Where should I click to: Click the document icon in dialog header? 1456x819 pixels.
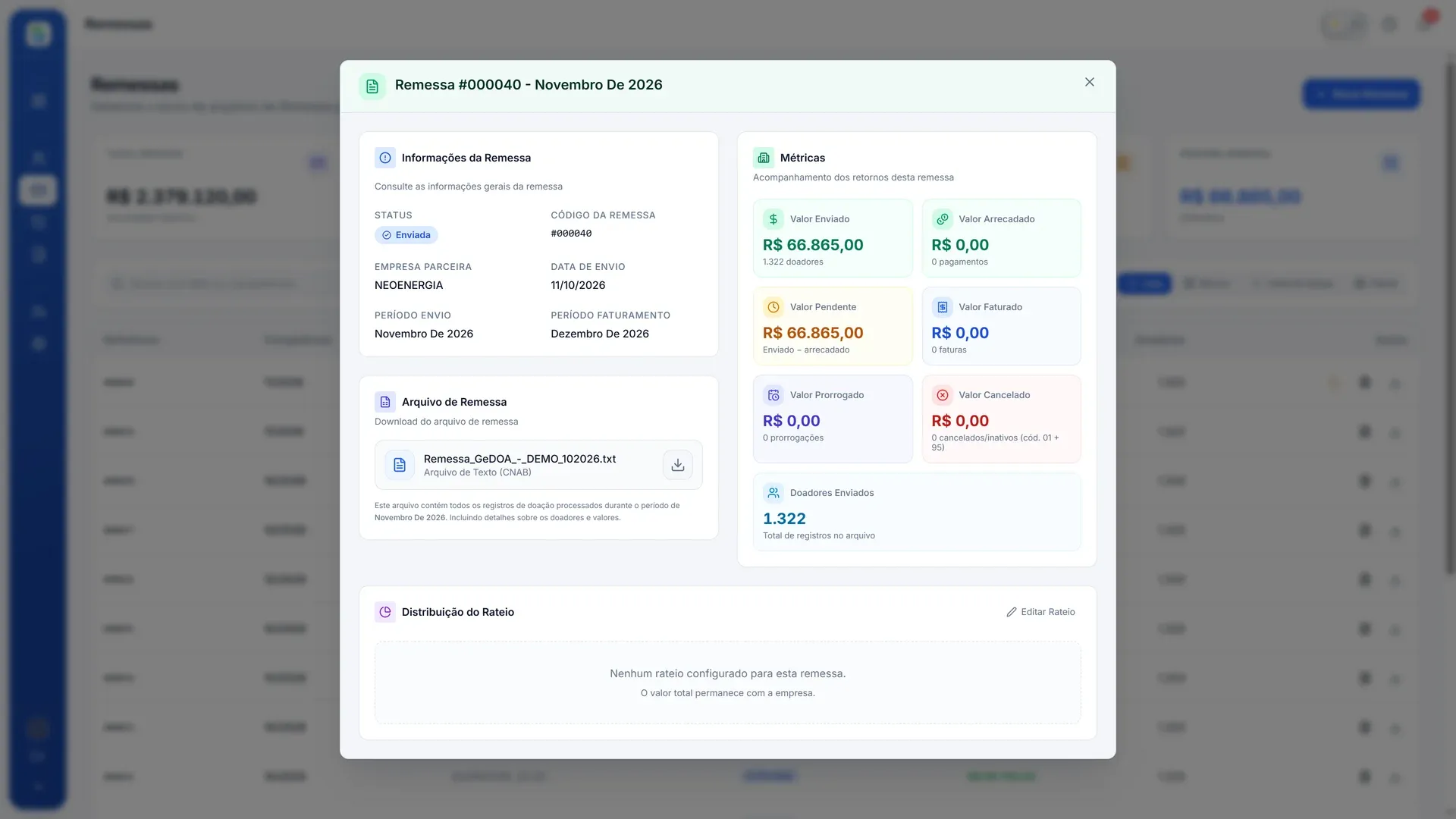tap(372, 86)
